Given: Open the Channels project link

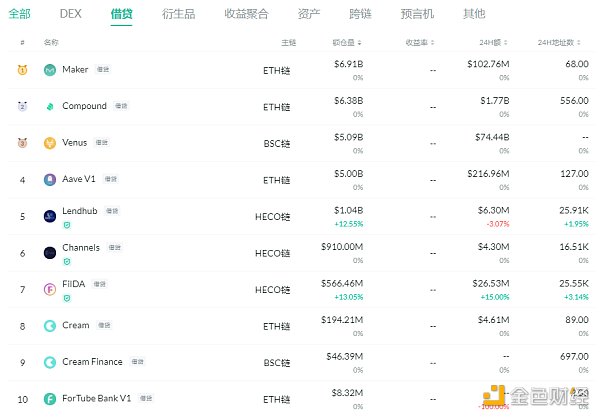Looking at the screenshot, I should pos(81,248).
